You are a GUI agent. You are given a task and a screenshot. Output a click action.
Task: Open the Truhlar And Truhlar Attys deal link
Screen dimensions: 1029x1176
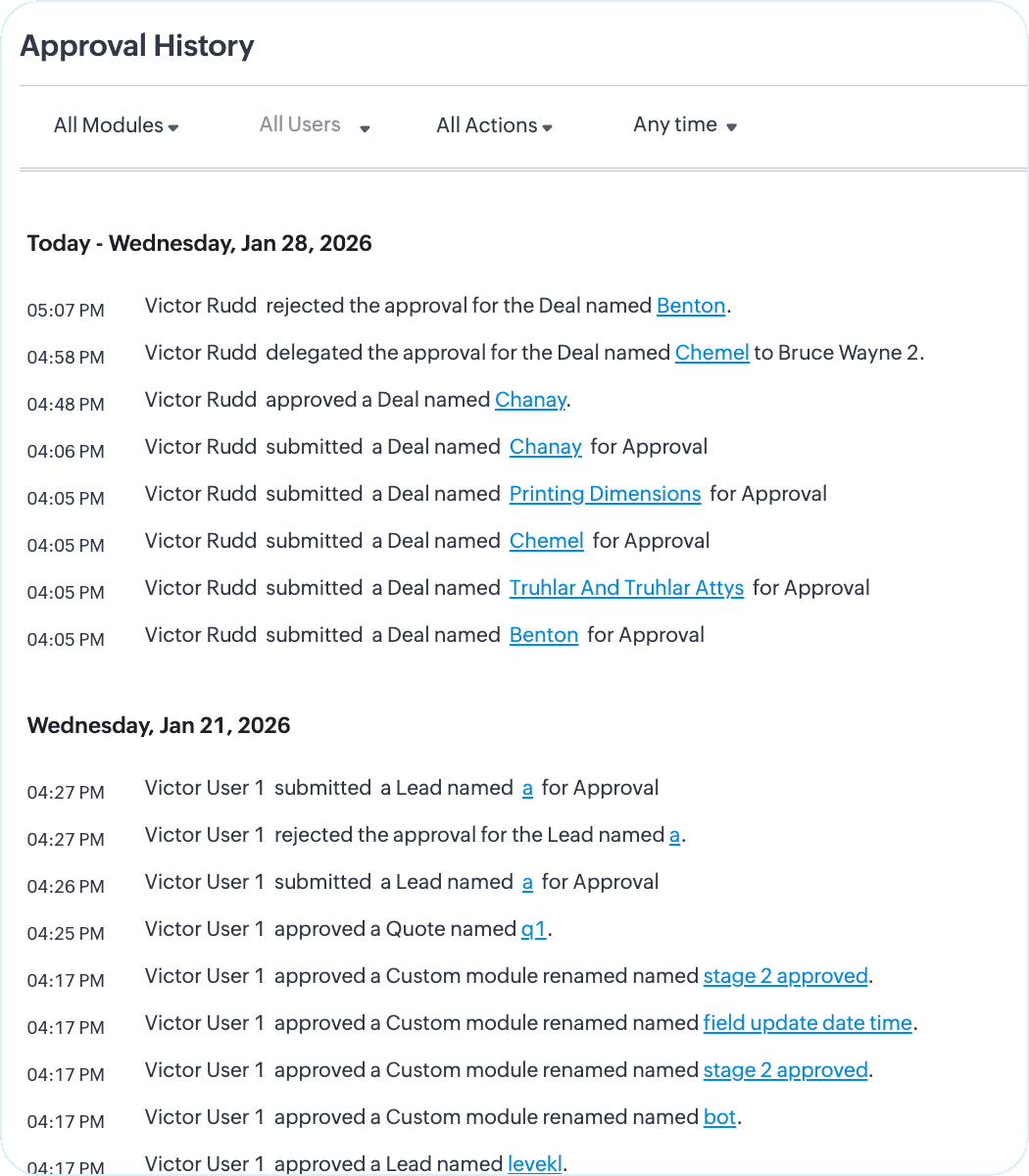tap(626, 588)
